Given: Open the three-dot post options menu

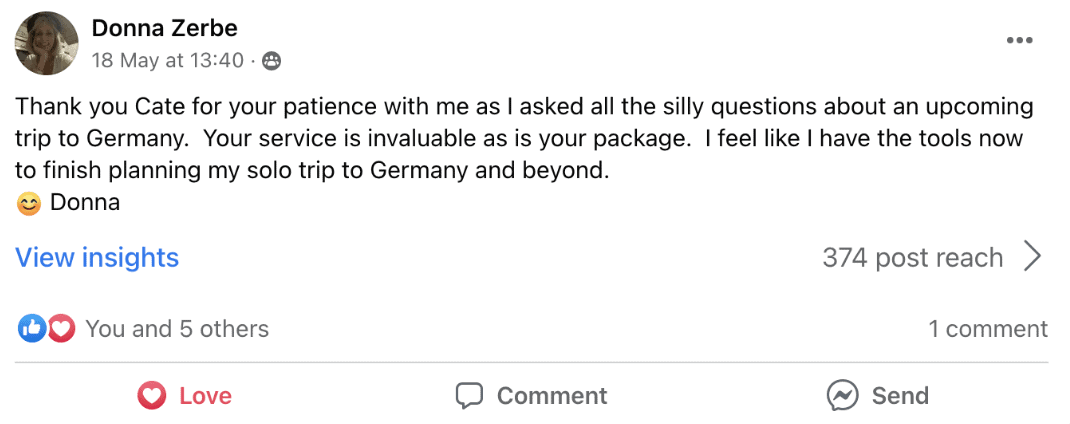Looking at the screenshot, I should 1019,41.
